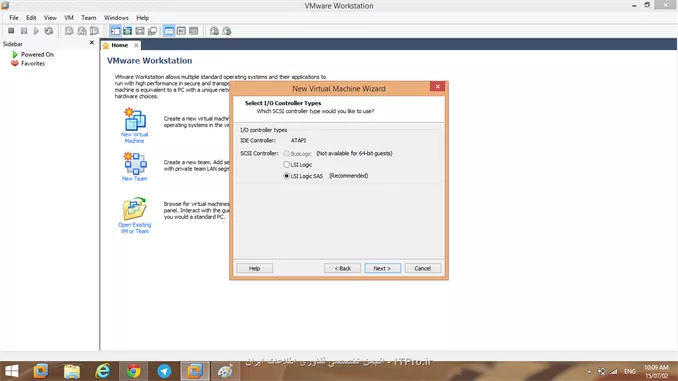Click the Power On play toolbar icon
The image size is (678, 381).
(x=36, y=31)
